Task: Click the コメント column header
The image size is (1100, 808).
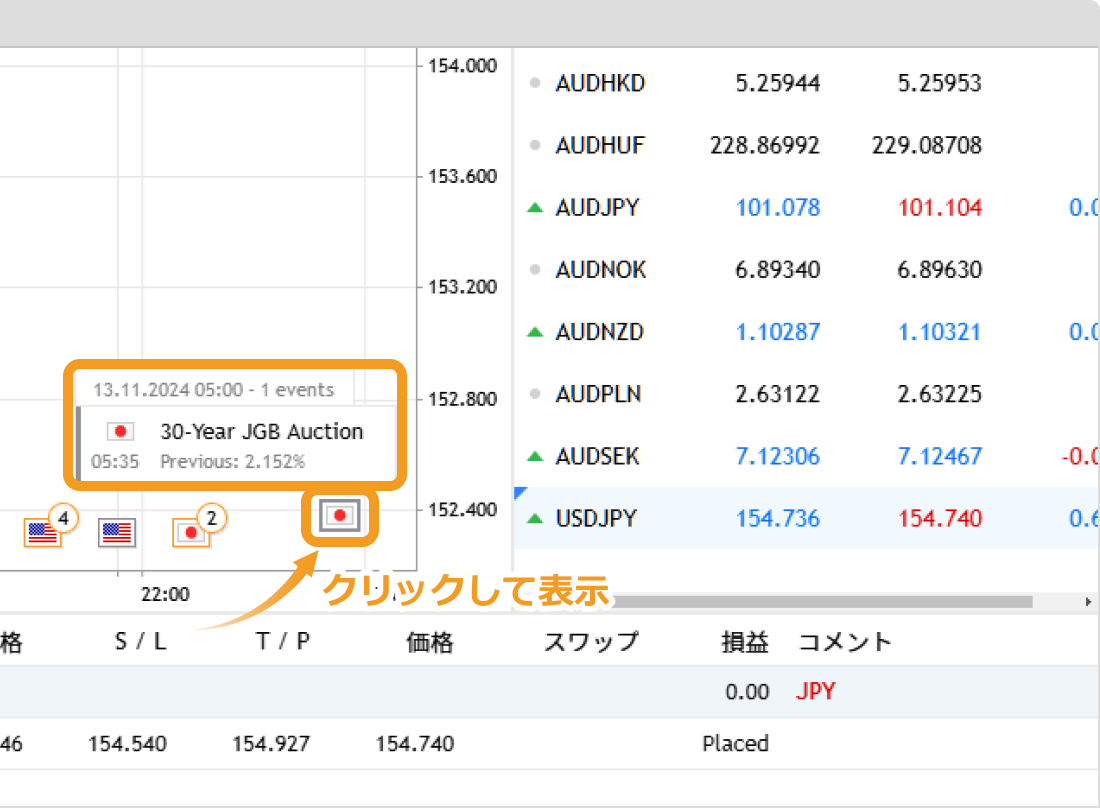Action: coord(845,642)
